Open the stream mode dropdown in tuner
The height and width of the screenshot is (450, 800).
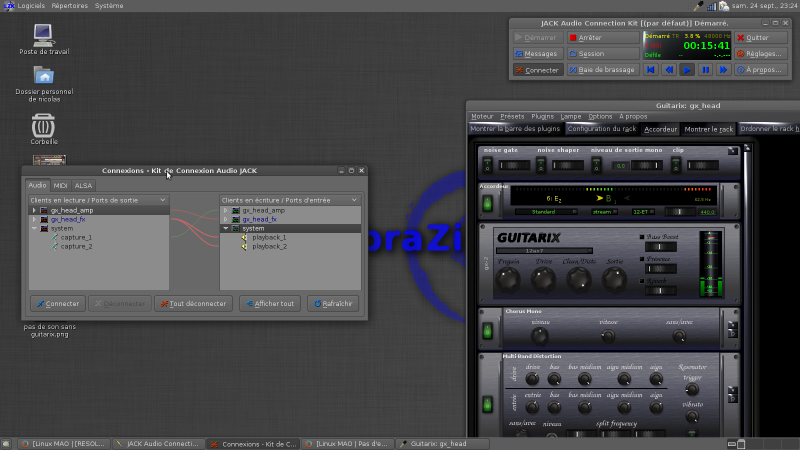(605, 212)
